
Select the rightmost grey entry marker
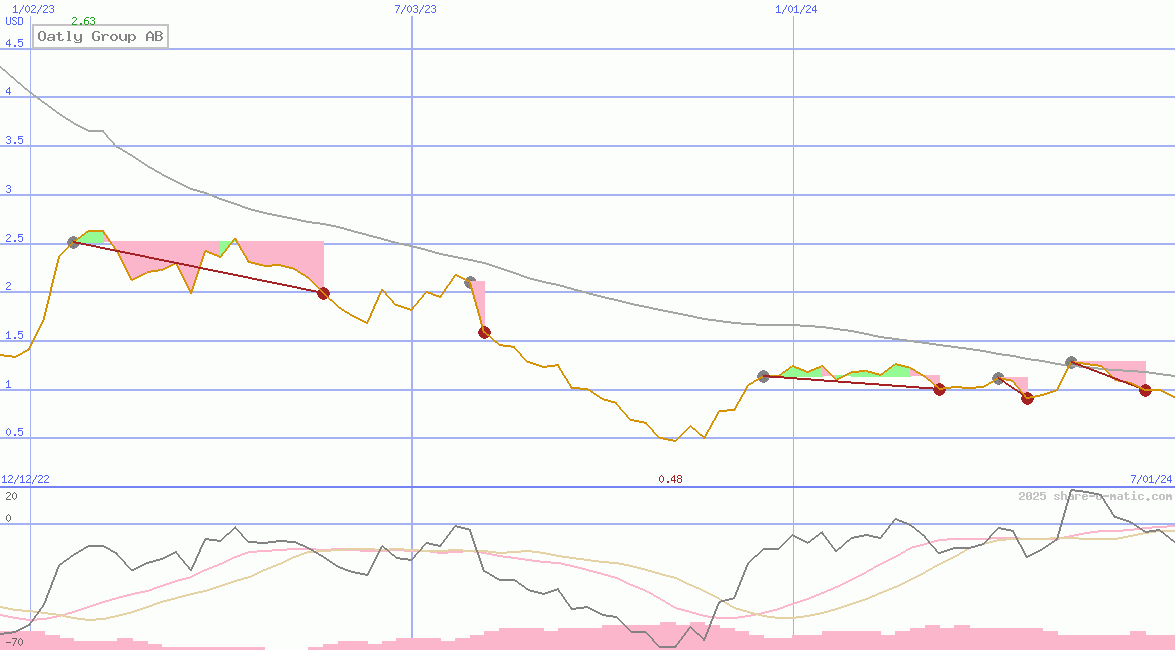click(1071, 362)
